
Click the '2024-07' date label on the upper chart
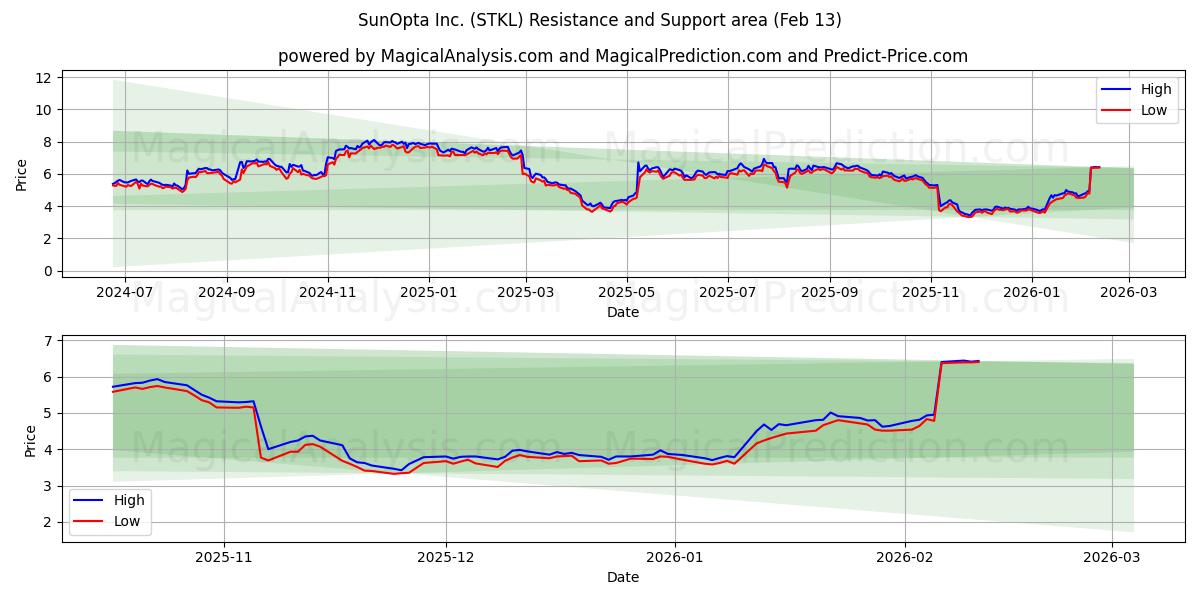[x=125, y=293]
